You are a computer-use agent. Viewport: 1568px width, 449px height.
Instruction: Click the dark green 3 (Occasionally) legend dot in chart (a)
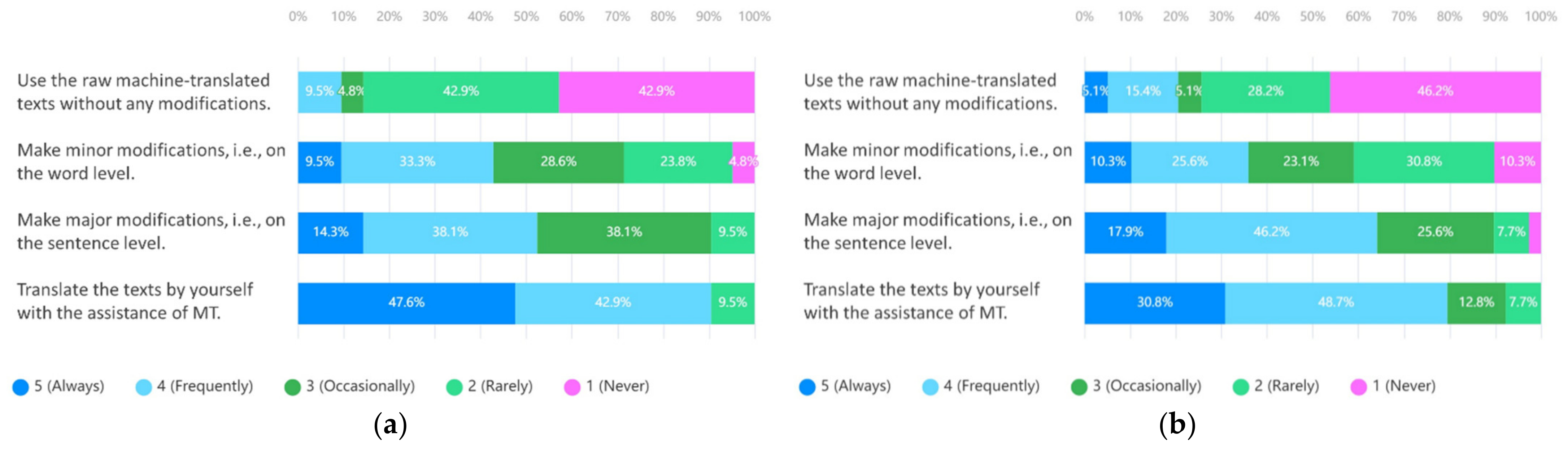[293, 387]
